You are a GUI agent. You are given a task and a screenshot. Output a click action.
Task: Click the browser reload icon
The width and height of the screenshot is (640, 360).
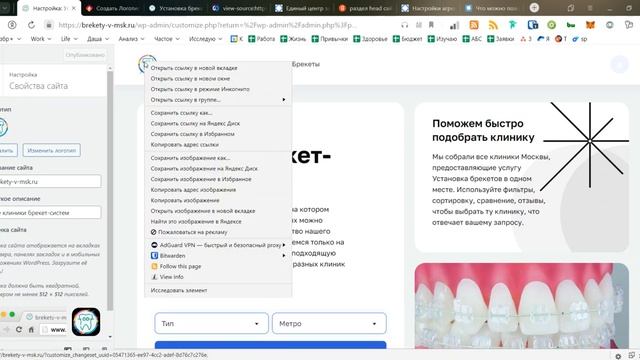click(x=31, y=25)
